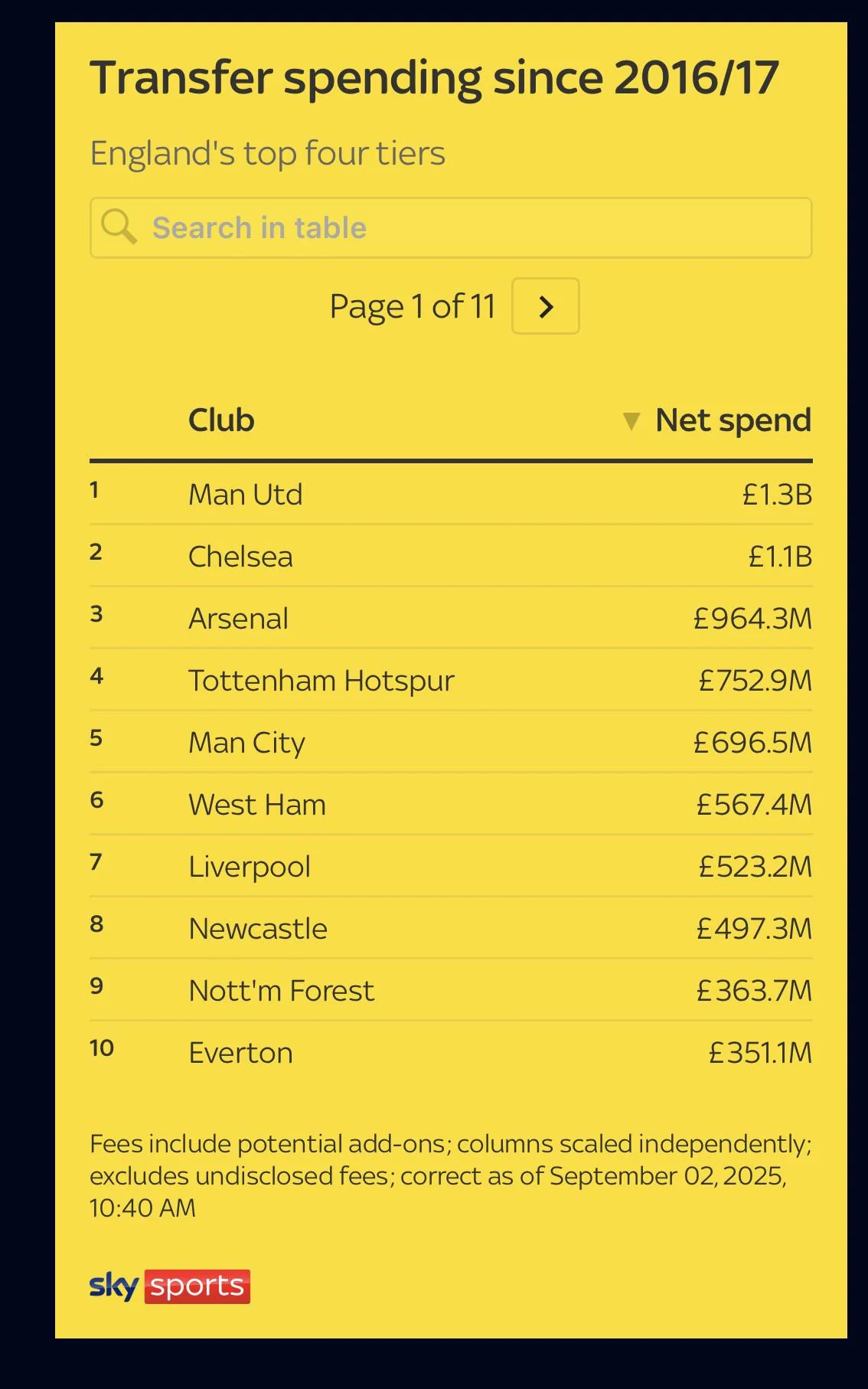Select the Arsenal club name
The height and width of the screenshot is (1389, 868).
click(x=239, y=619)
